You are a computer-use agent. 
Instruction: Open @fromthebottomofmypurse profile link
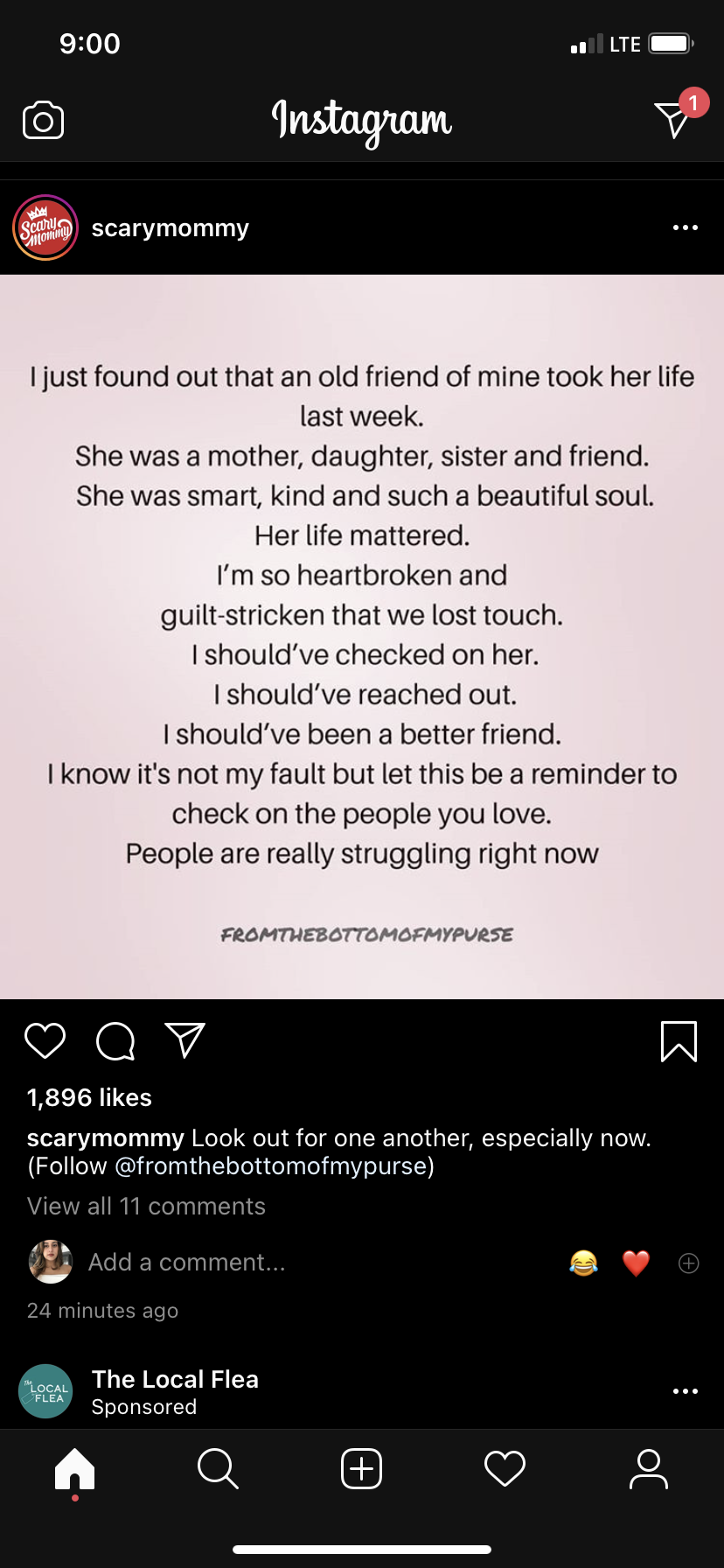(270, 1165)
